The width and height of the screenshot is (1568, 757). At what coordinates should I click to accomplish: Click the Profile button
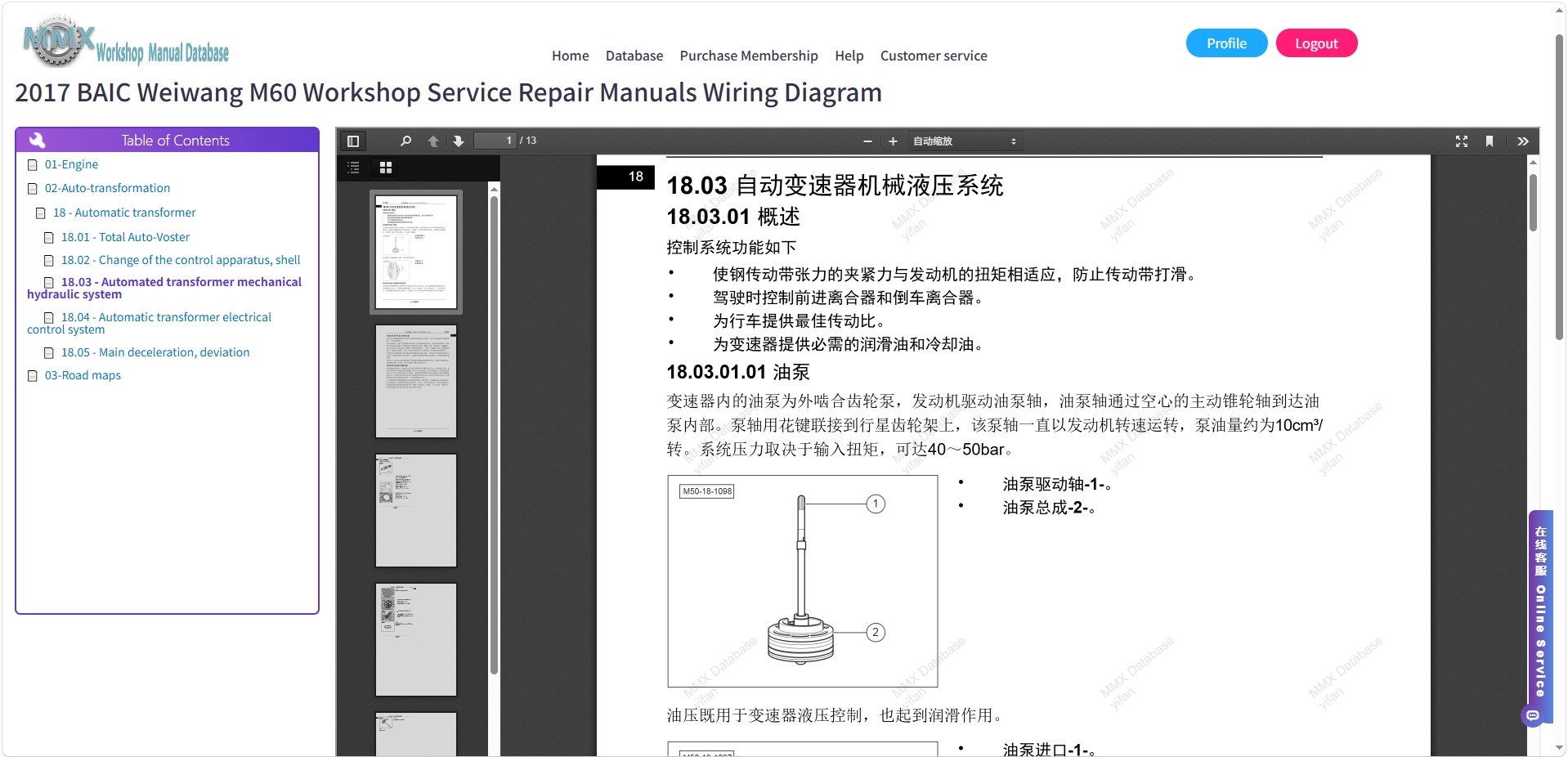tap(1226, 43)
